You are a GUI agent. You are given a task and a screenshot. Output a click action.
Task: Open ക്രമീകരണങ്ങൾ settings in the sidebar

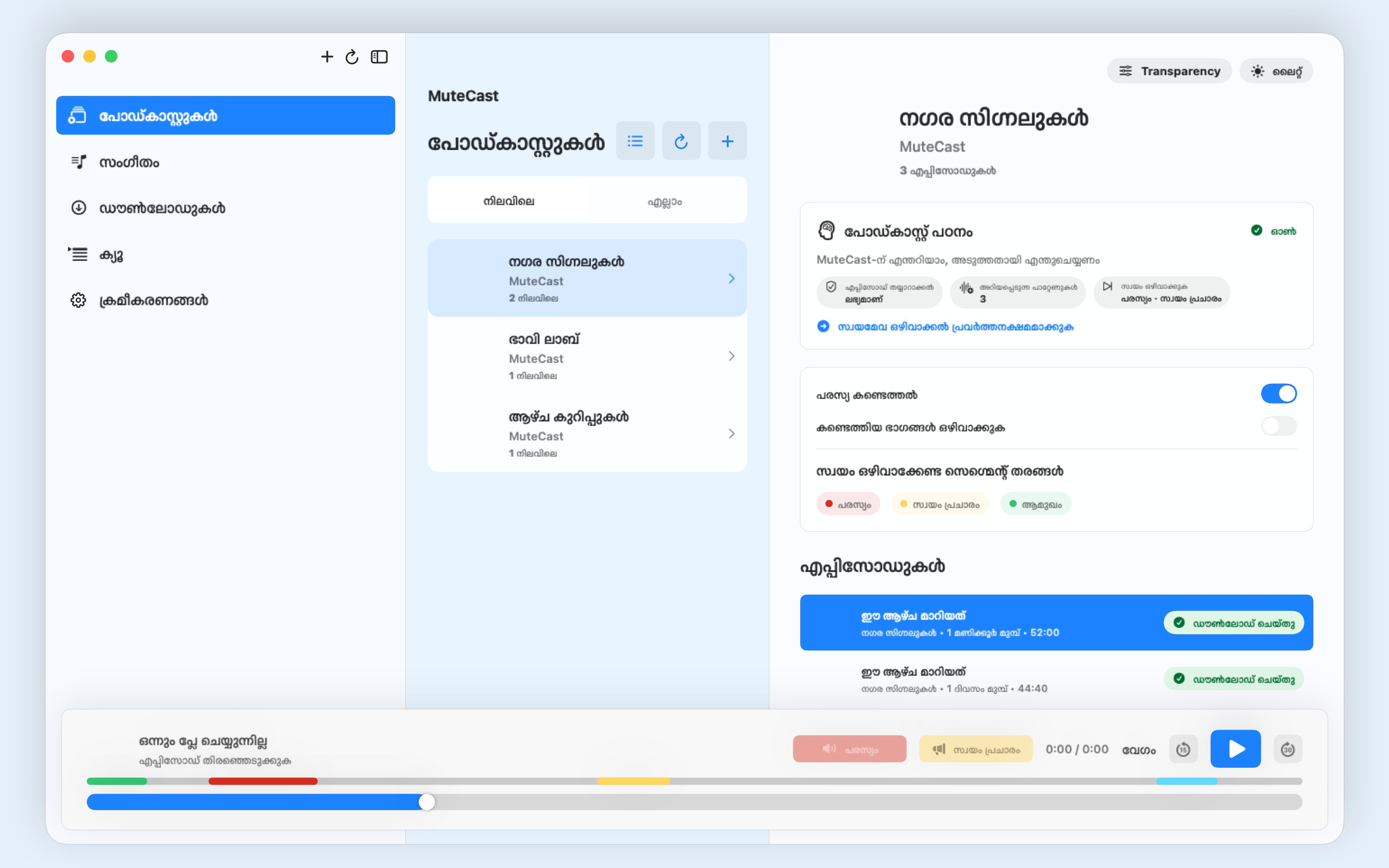226,300
